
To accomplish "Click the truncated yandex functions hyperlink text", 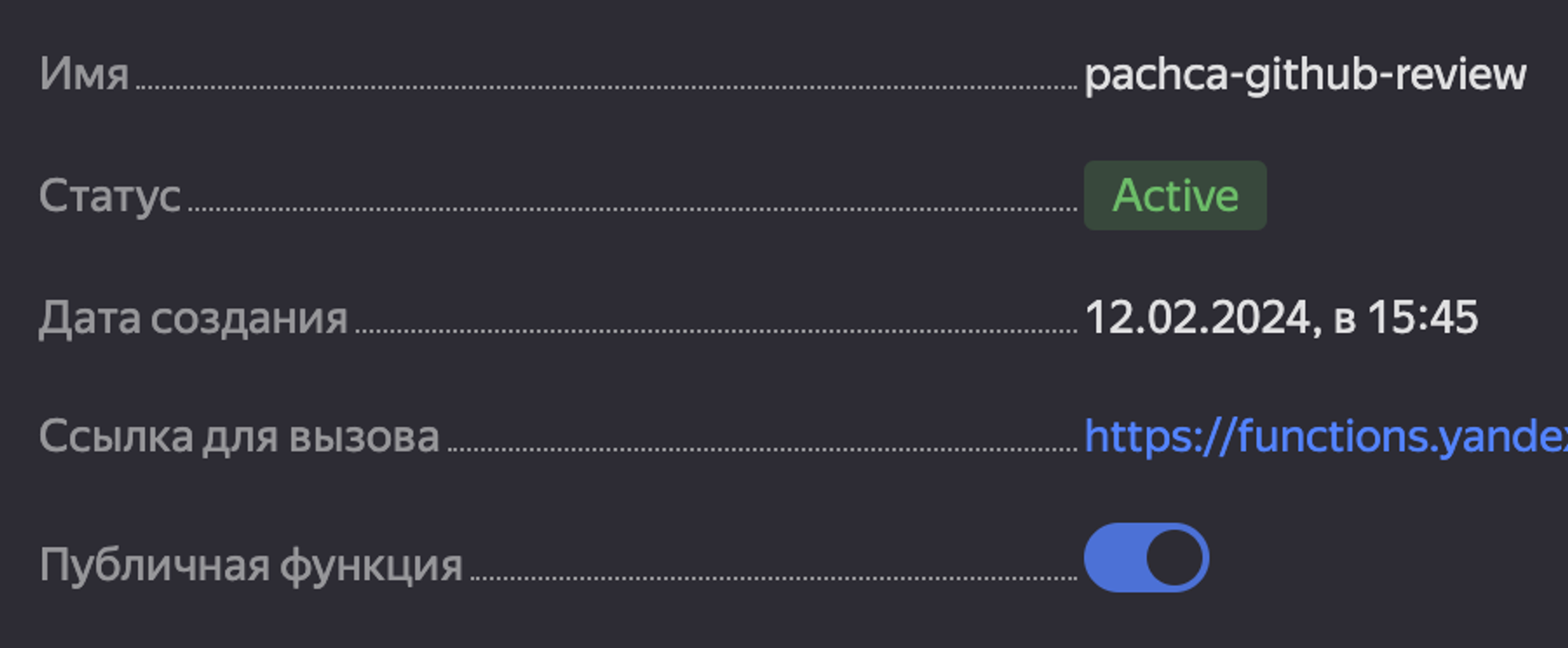I will tap(1325, 439).
